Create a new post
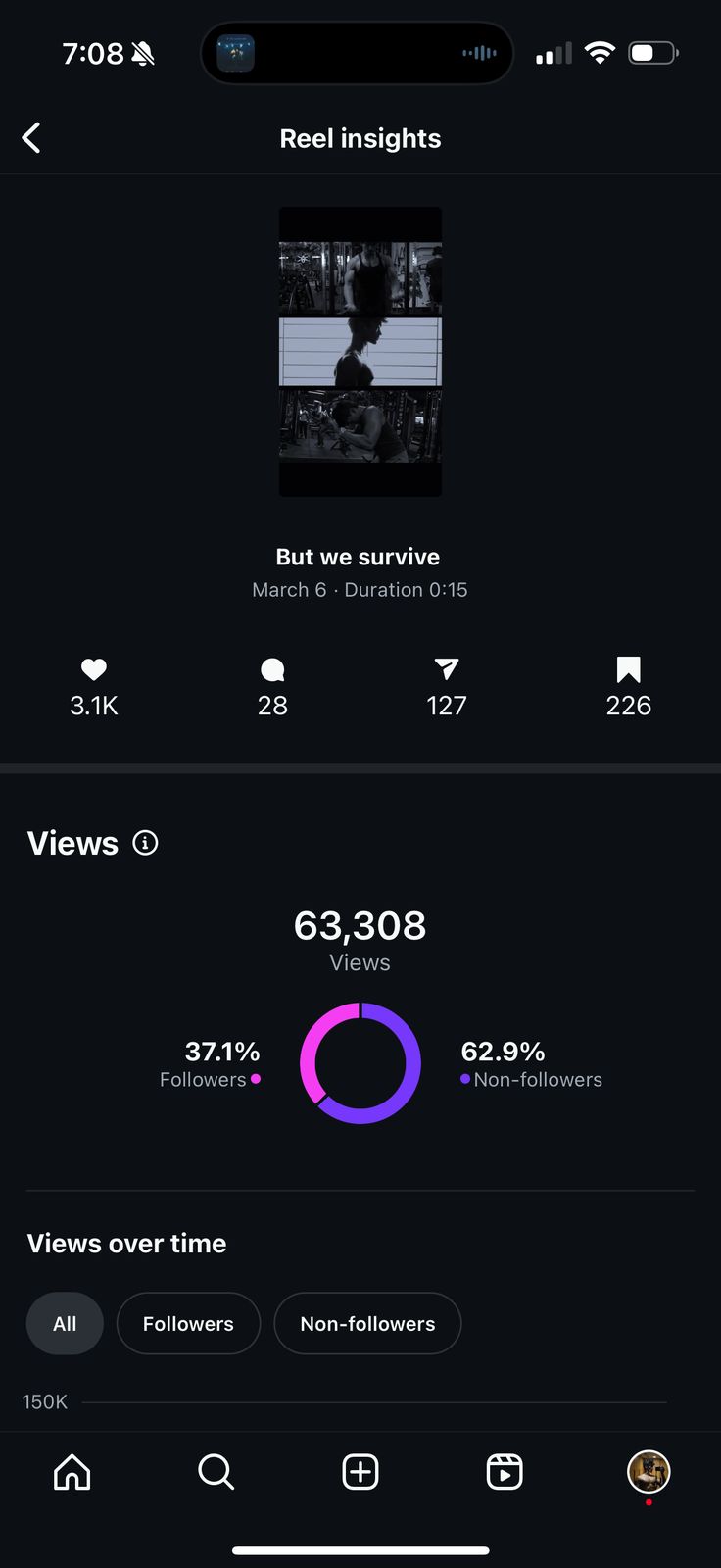The image size is (721, 1568). coord(360,1471)
